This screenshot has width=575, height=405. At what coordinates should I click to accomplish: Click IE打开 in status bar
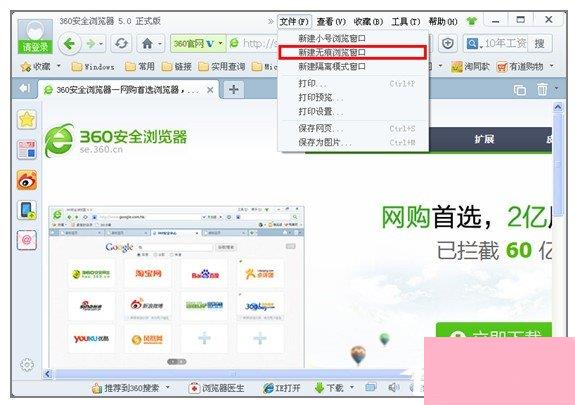click(x=282, y=388)
